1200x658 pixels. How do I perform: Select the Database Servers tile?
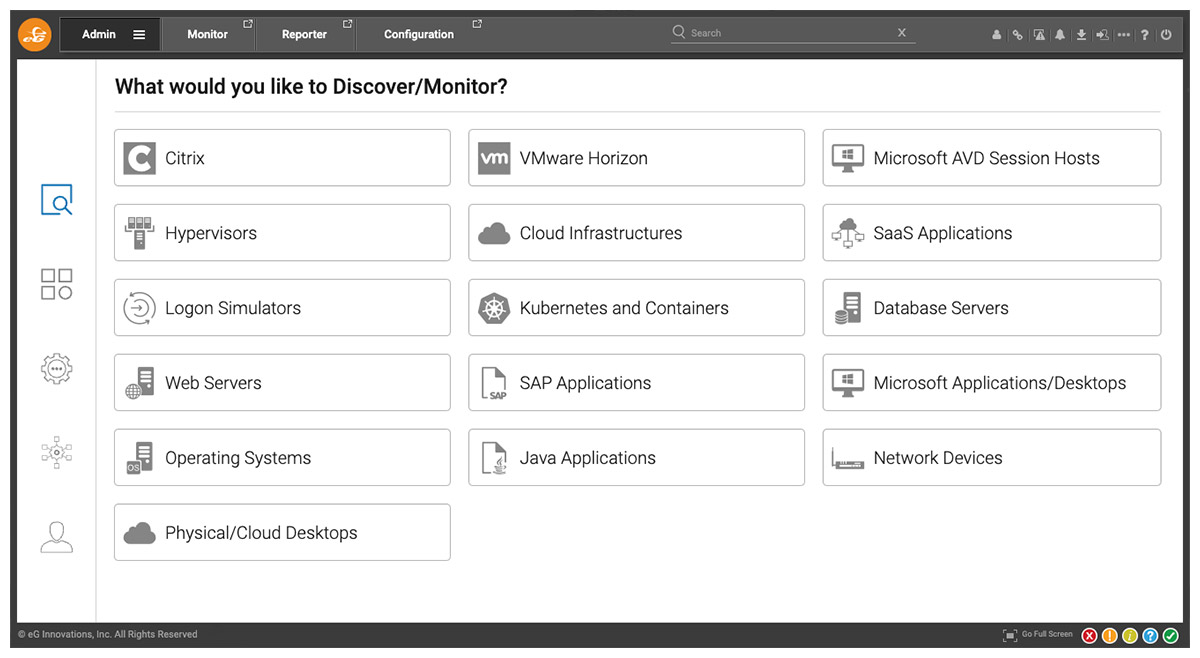(x=992, y=308)
